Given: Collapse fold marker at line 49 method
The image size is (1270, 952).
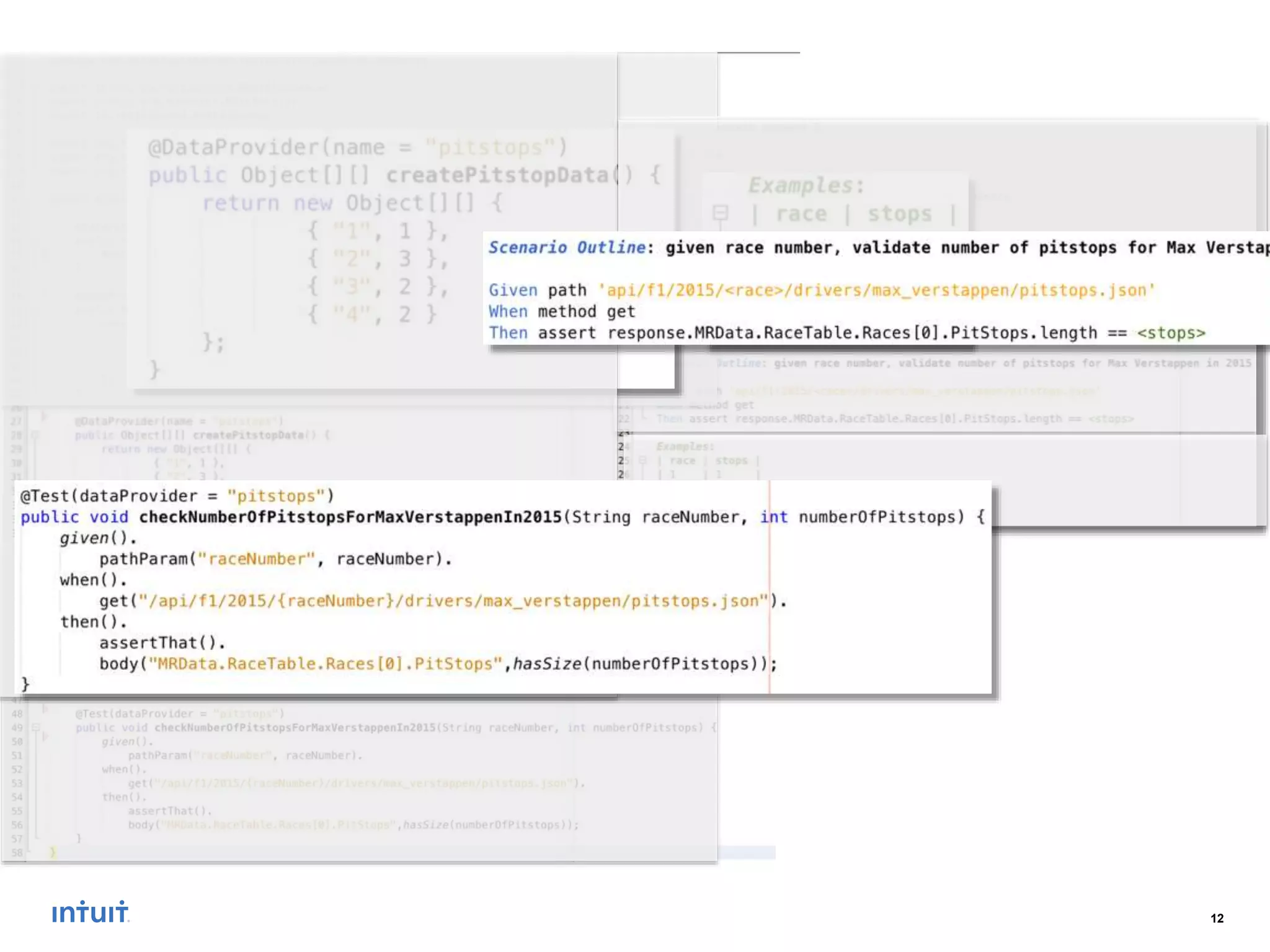Looking at the screenshot, I should click(36, 728).
